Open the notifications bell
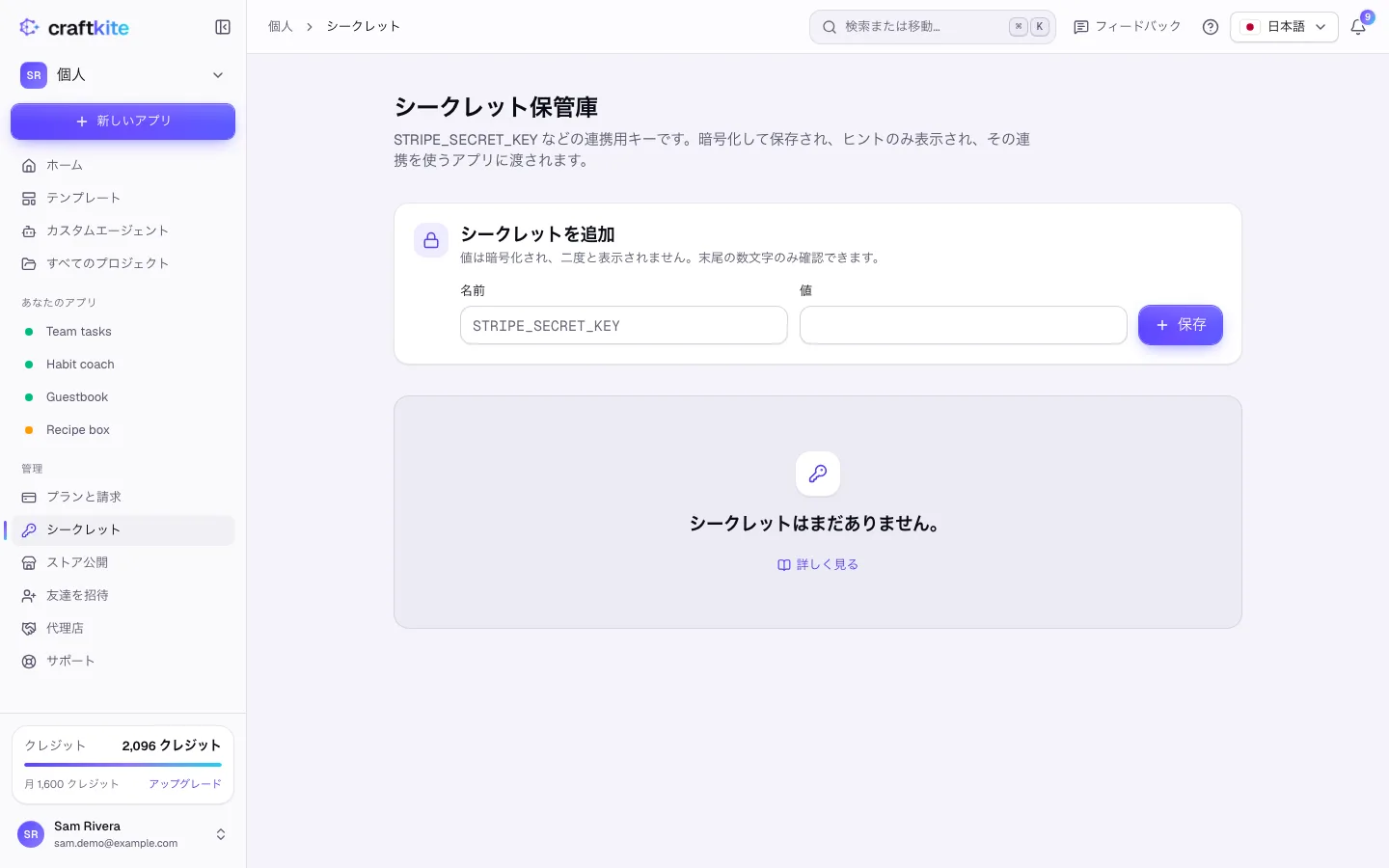Viewport: 1389px width, 868px height. [x=1358, y=27]
